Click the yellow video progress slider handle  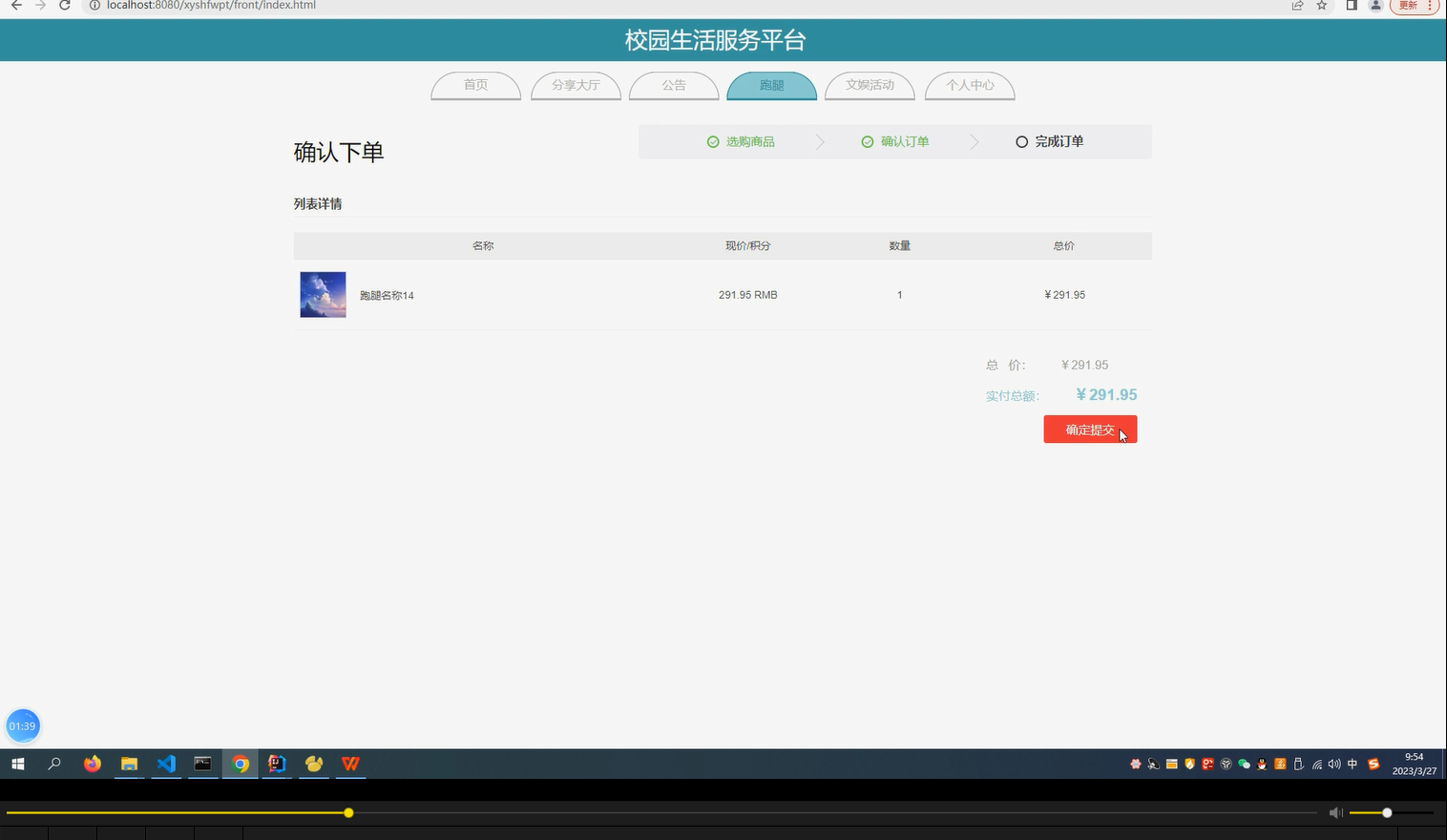[347, 812]
